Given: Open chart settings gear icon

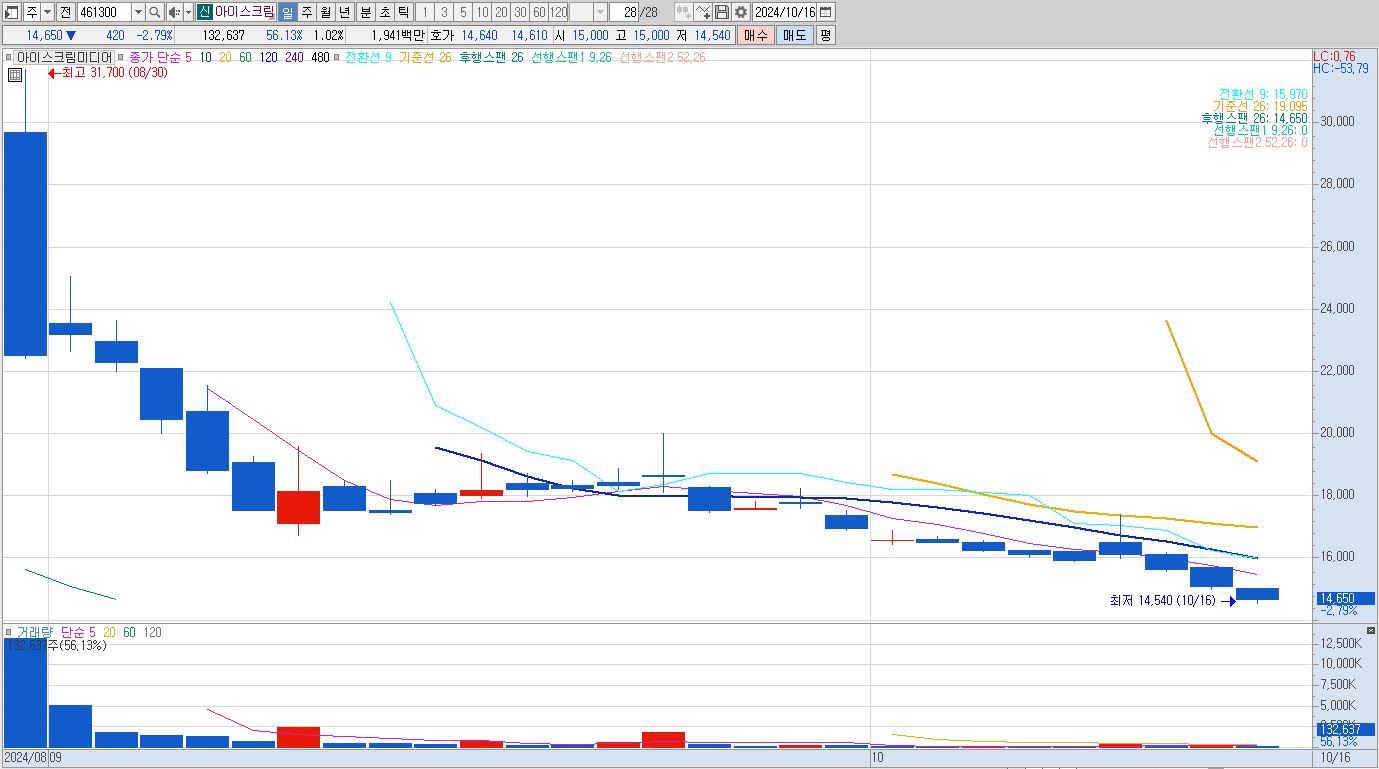Looking at the screenshot, I should pos(740,12).
